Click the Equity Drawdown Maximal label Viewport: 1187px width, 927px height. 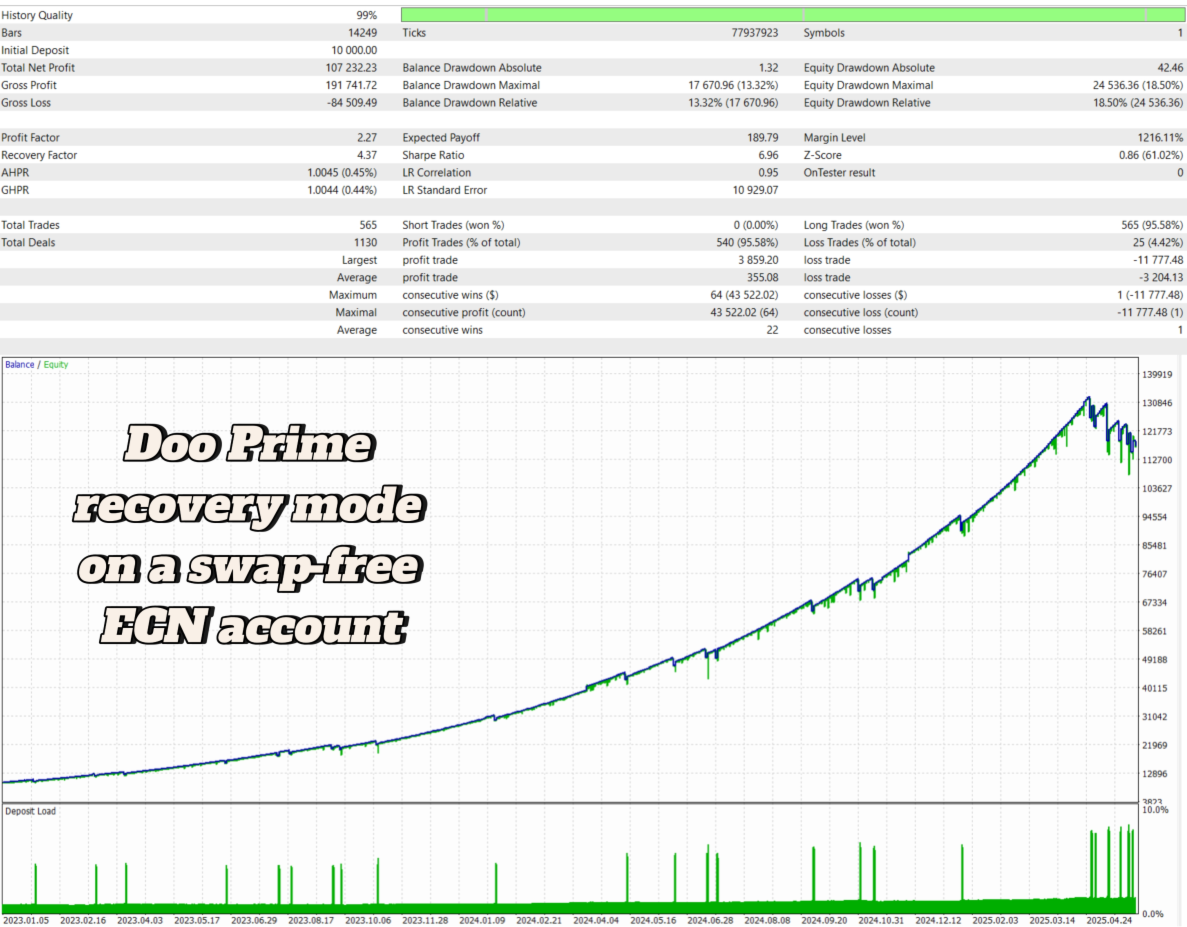click(x=868, y=85)
